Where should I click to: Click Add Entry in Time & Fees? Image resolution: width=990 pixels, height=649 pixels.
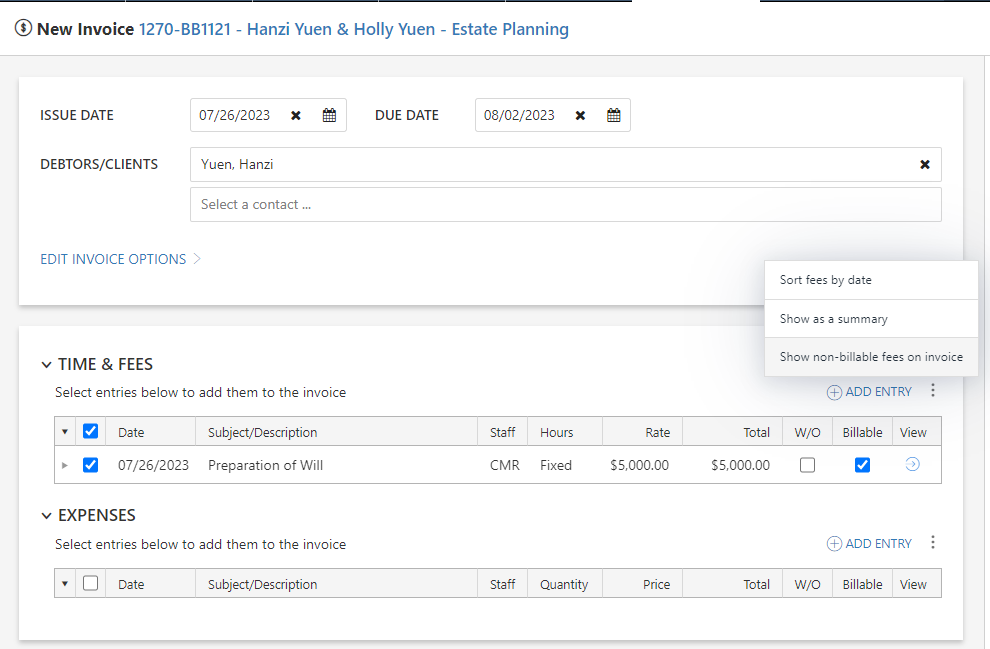tap(869, 391)
